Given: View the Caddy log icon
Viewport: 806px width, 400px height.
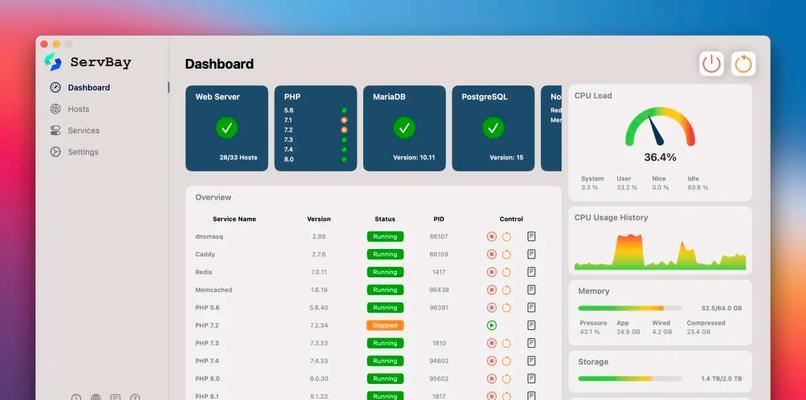Looking at the screenshot, I should pos(532,254).
